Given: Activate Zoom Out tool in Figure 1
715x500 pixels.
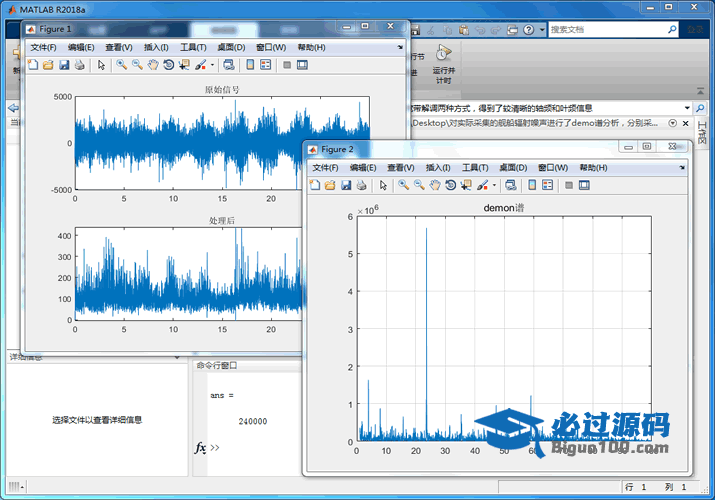Looking at the screenshot, I should click(x=137, y=65).
